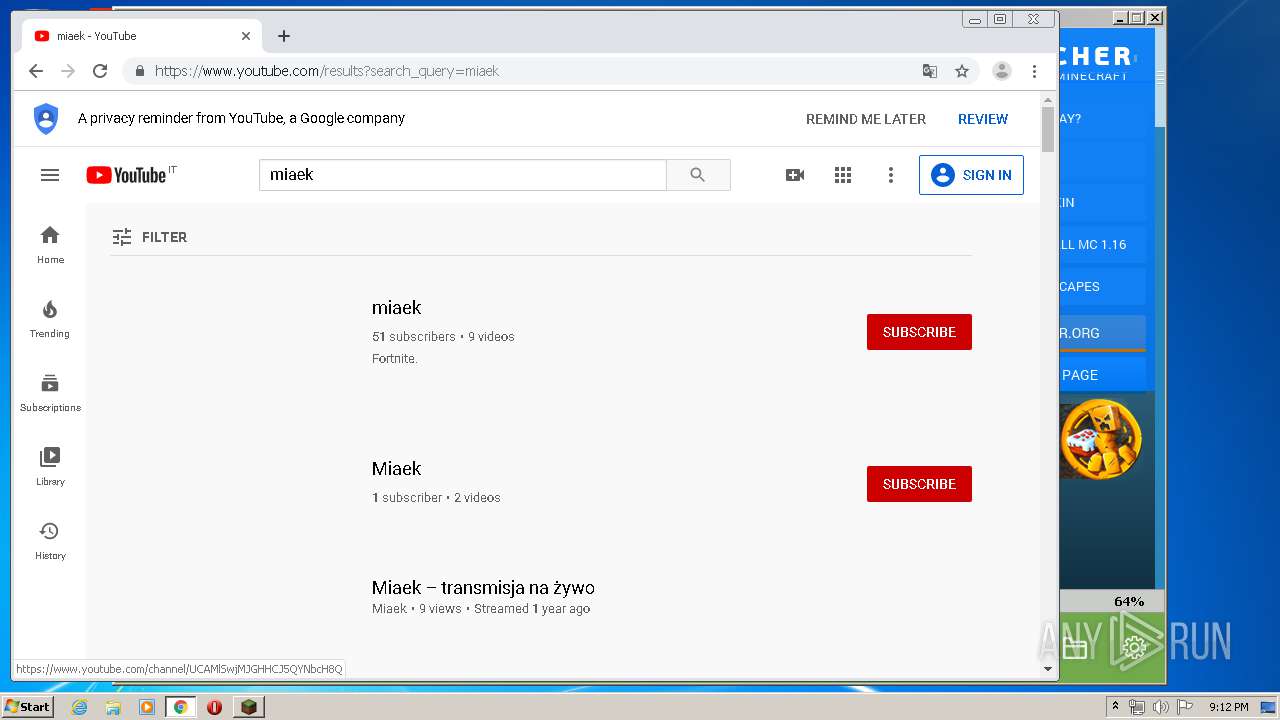Screen dimensions: 1280x720
Task: Open Trending in YouTube sidebar
Action: point(50,319)
